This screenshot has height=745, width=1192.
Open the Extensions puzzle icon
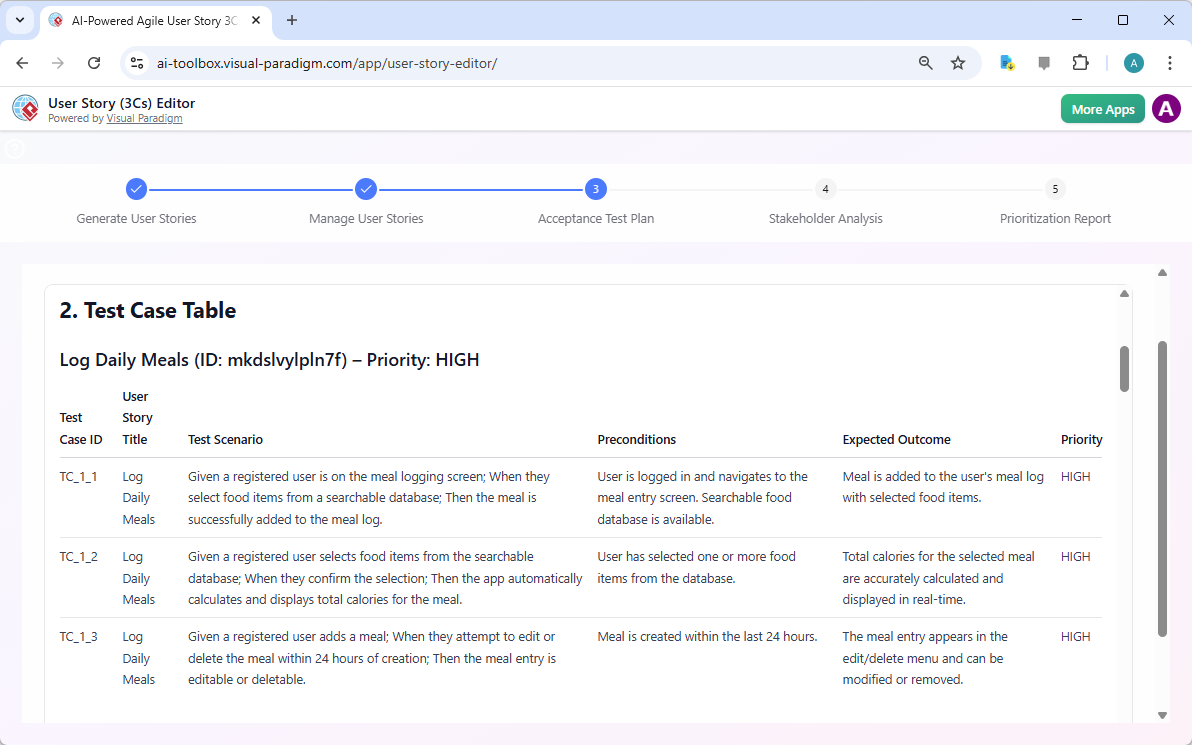(x=1081, y=62)
